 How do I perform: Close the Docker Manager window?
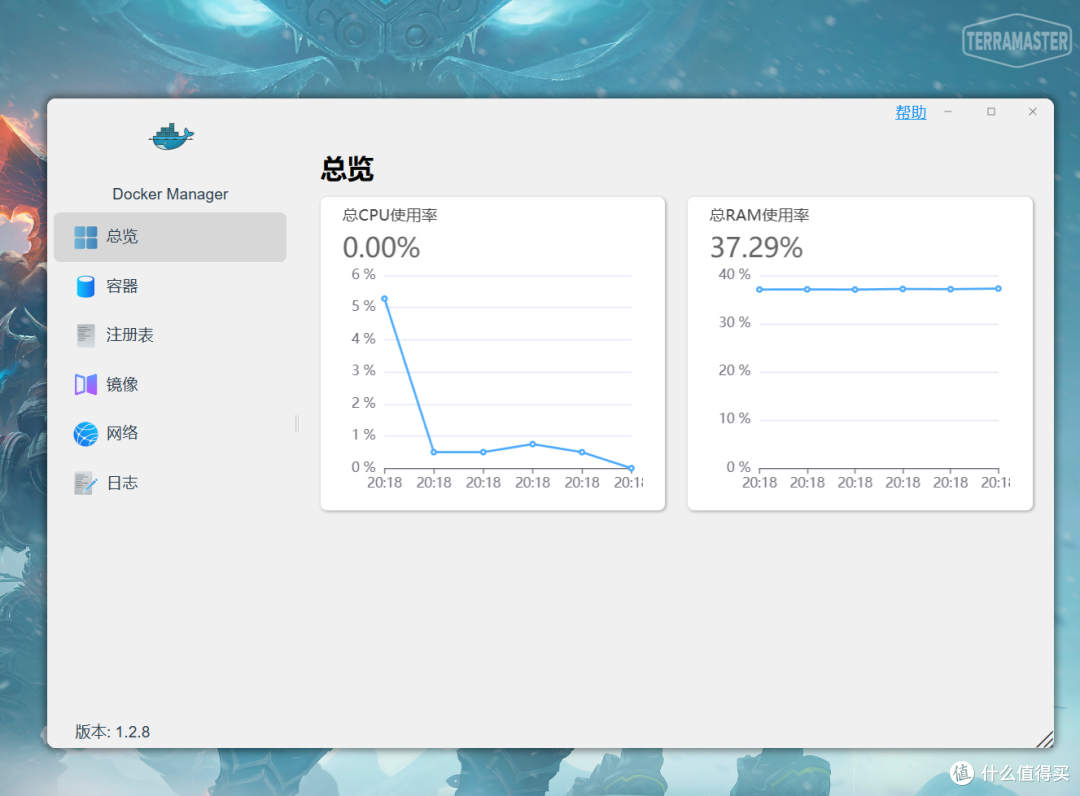tap(1032, 112)
